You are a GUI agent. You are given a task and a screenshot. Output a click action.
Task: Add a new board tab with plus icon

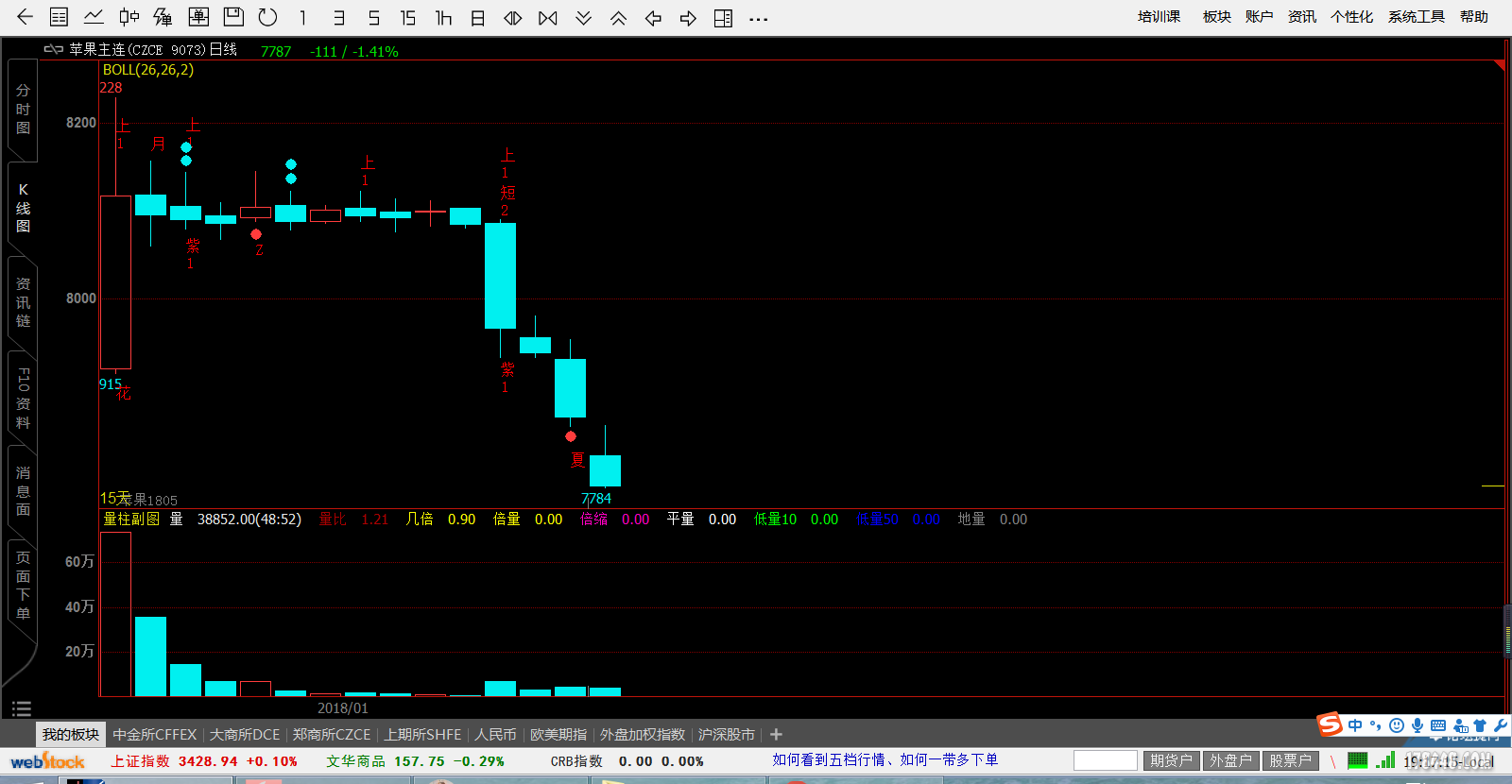(x=776, y=734)
